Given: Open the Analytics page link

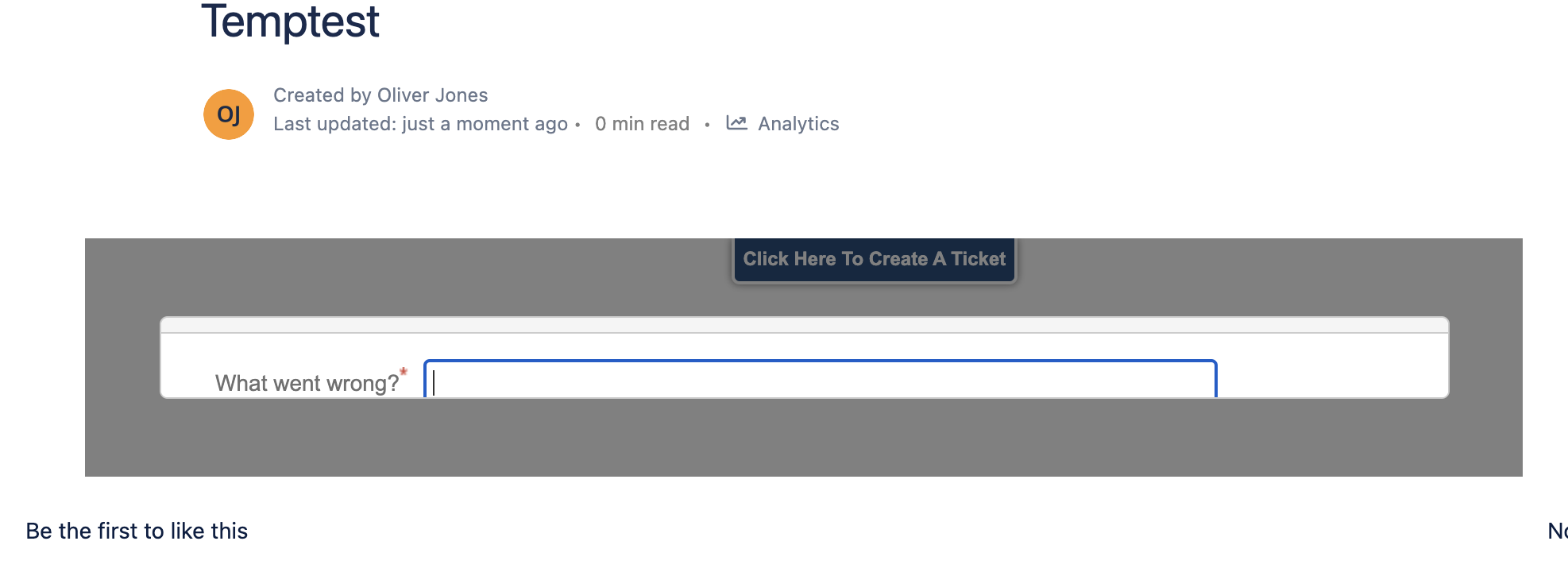Looking at the screenshot, I should click(x=798, y=123).
